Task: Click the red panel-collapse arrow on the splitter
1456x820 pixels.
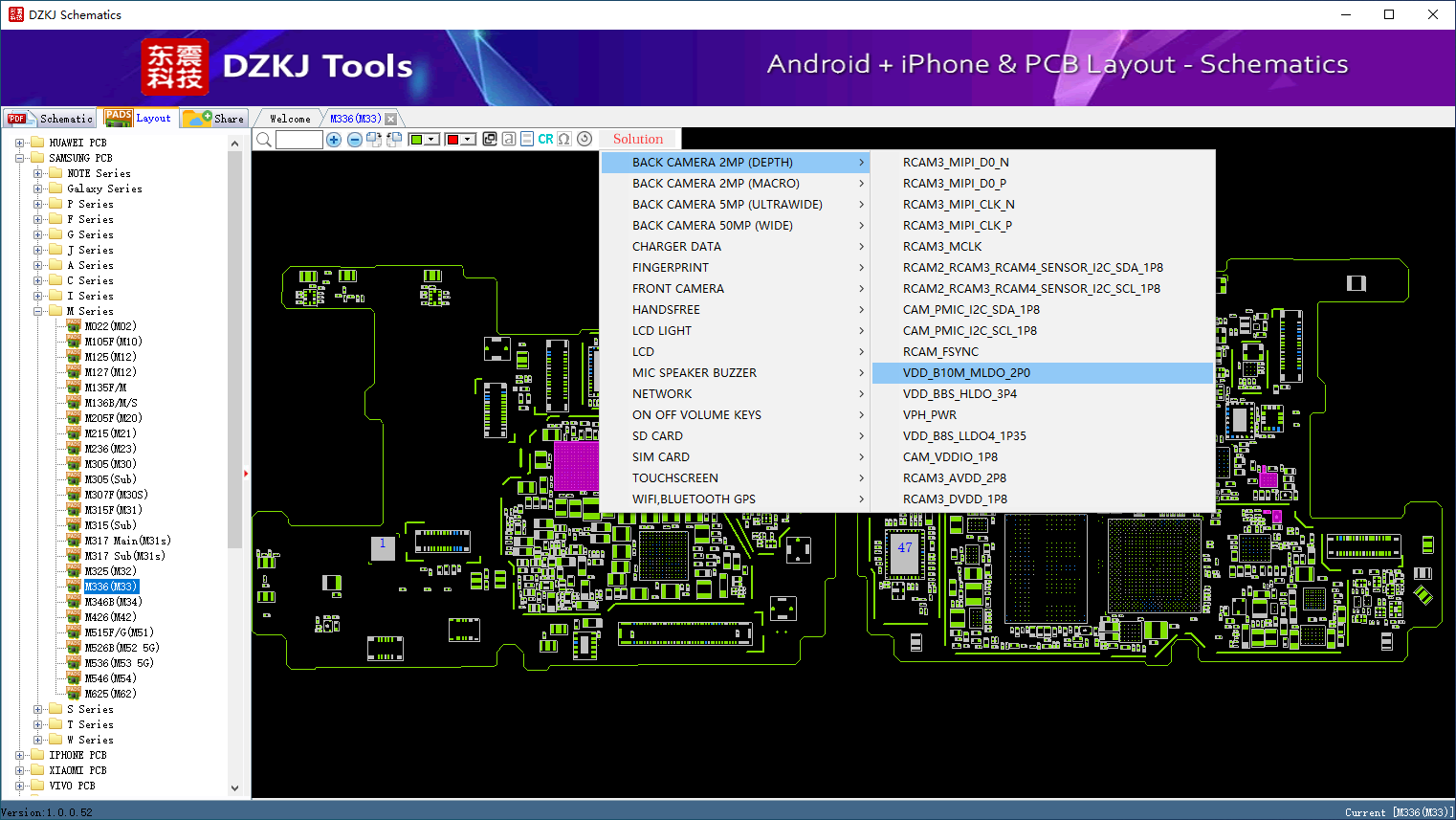Action: click(246, 473)
